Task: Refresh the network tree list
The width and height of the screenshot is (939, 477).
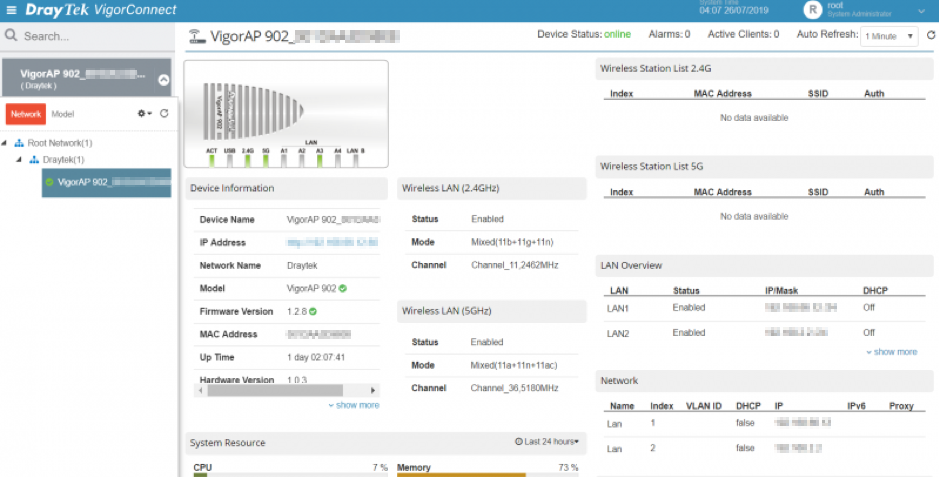Action: point(164,114)
